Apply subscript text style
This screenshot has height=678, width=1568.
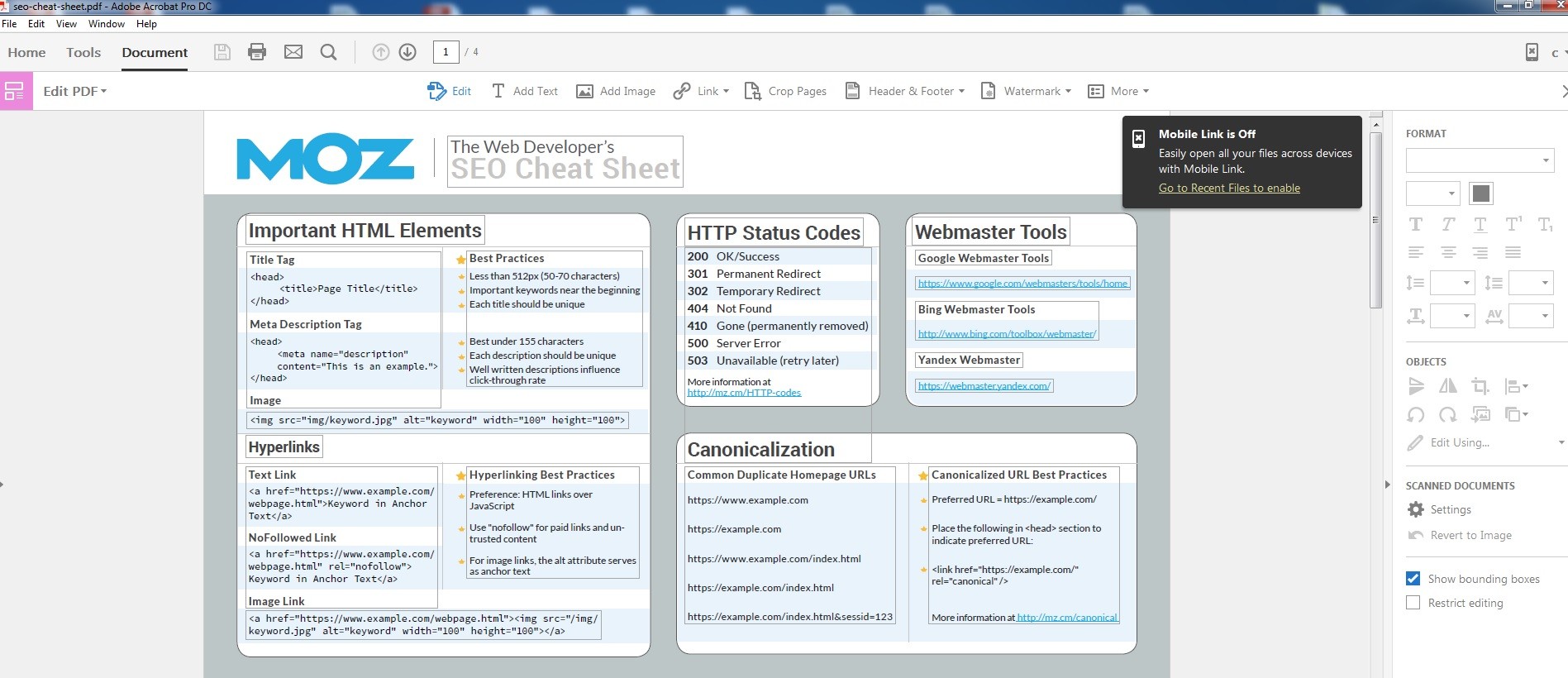[1544, 224]
